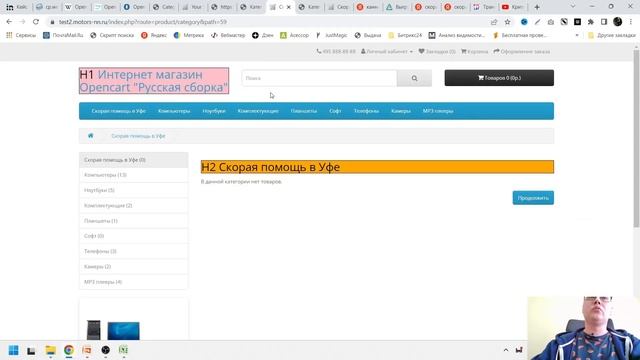Open Закладки wishlist heart link
Image resolution: width=640 pixels, height=360 pixels.
pos(437,51)
